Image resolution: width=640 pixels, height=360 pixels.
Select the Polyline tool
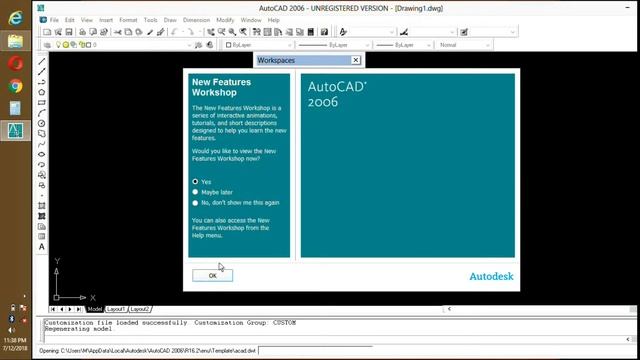coord(42,82)
